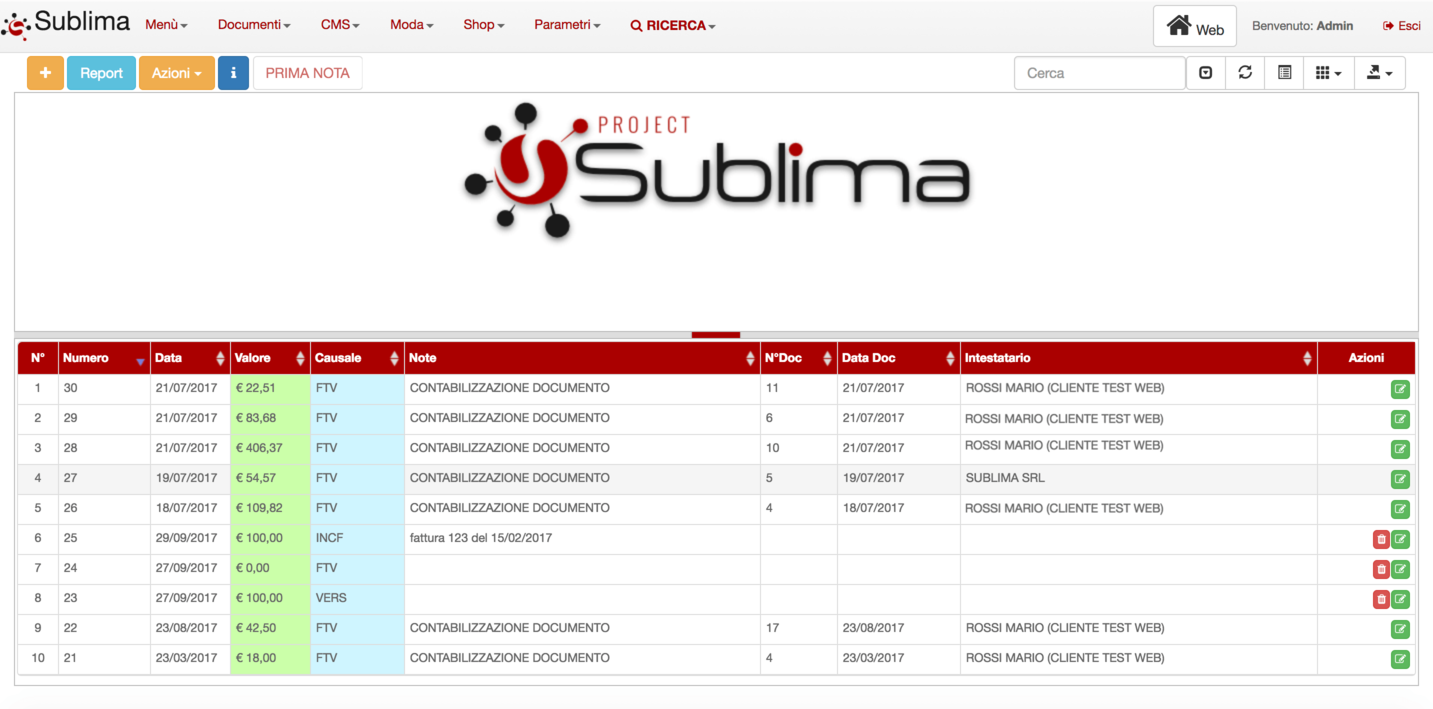Click the red panel collapse handle
Viewport: 1433px width, 709px height.
[x=716, y=335]
